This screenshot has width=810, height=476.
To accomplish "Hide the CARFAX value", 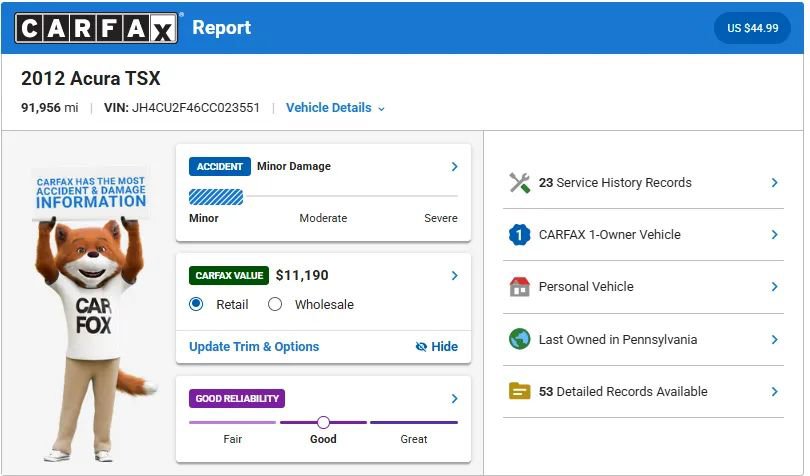I will coord(437,346).
